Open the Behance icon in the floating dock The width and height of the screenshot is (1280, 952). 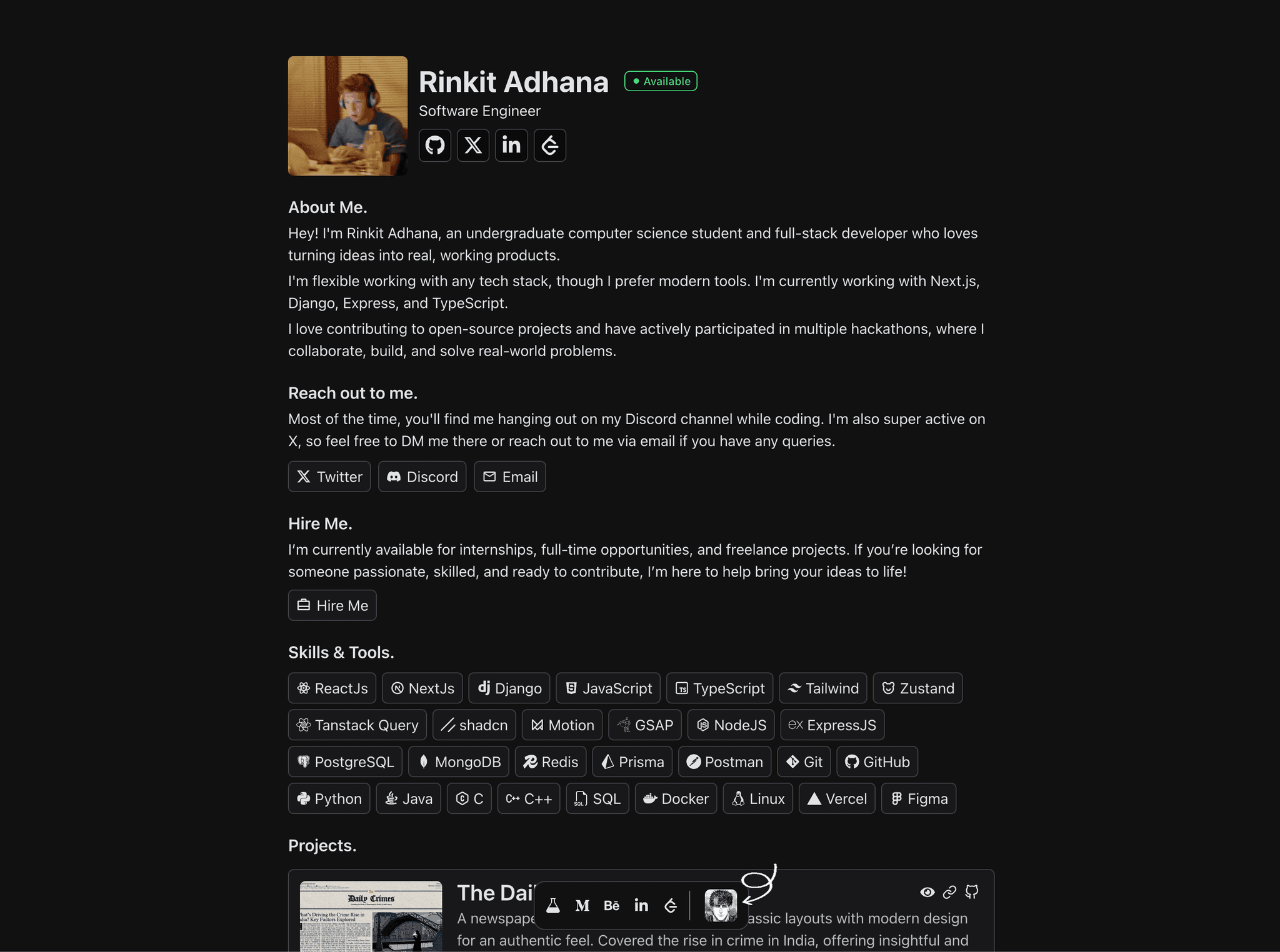click(x=612, y=905)
